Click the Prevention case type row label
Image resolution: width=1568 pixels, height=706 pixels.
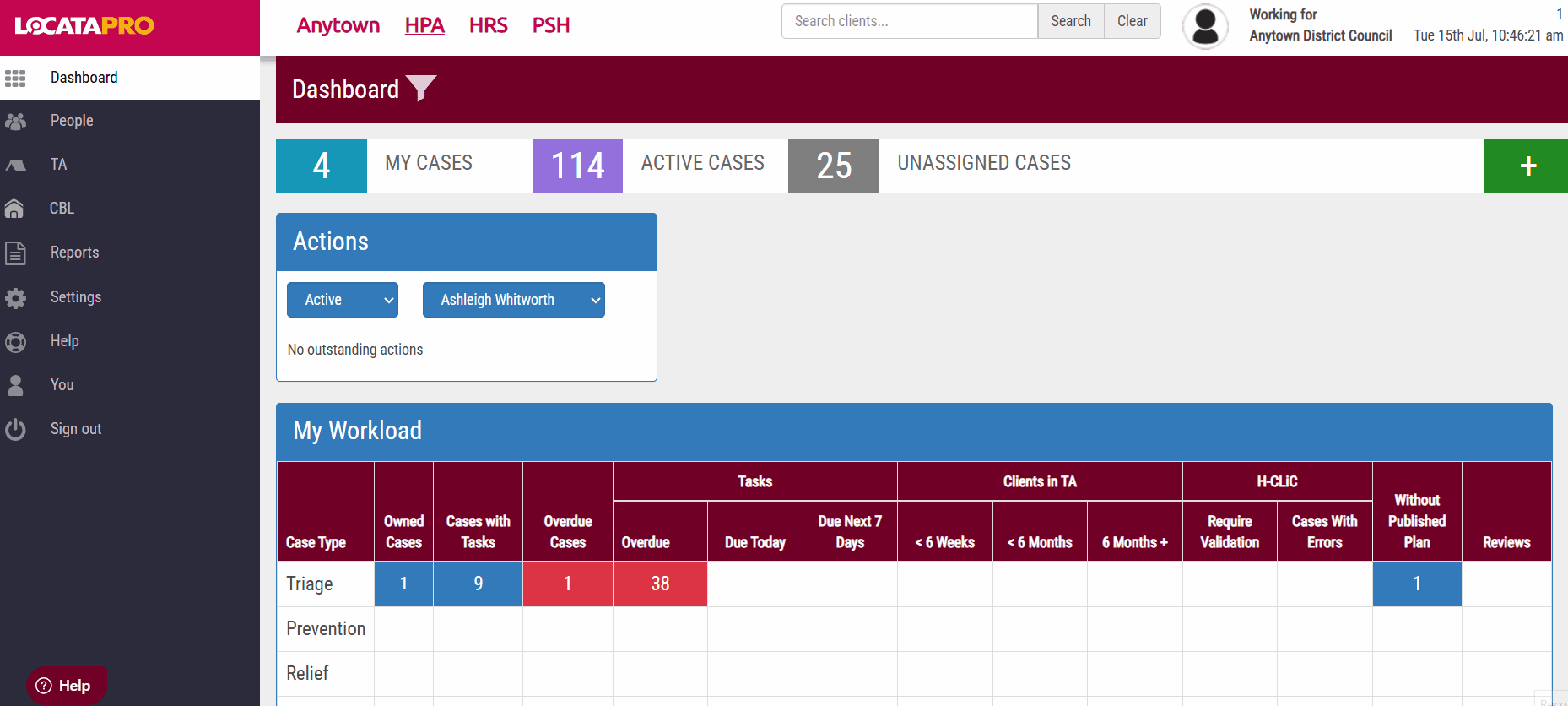tap(326, 628)
